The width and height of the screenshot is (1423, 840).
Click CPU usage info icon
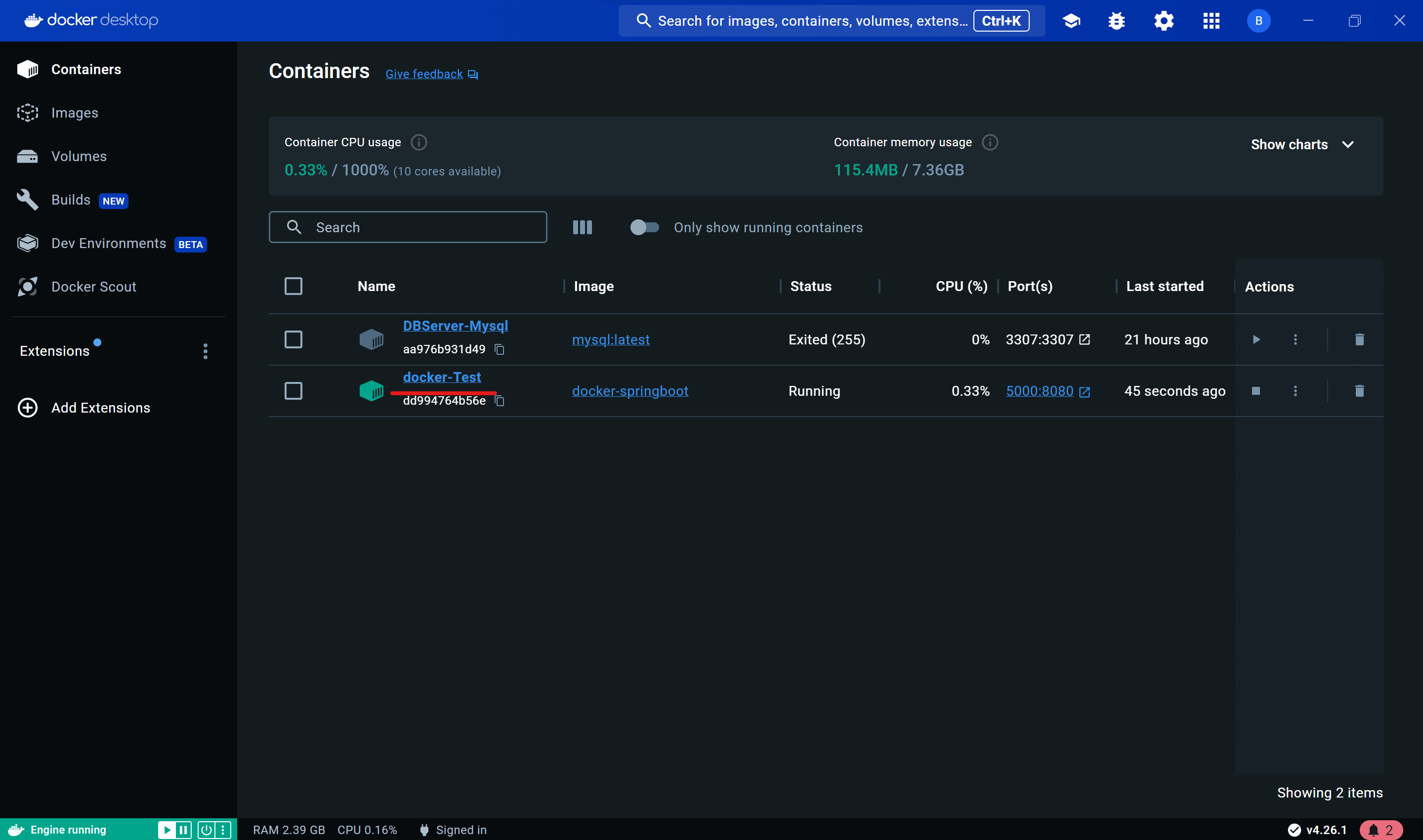click(x=419, y=142)
